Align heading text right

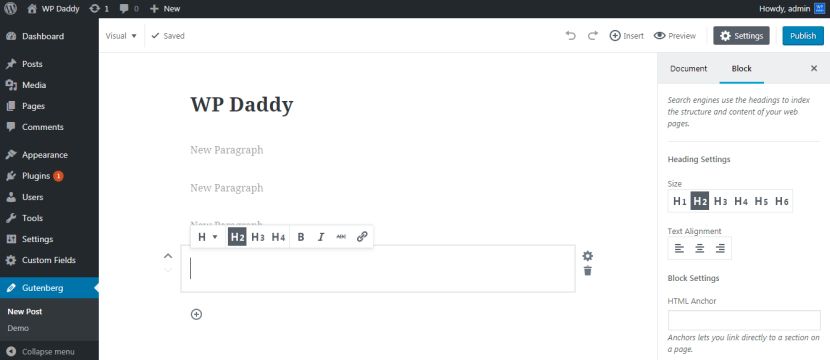tap(720, 248)
